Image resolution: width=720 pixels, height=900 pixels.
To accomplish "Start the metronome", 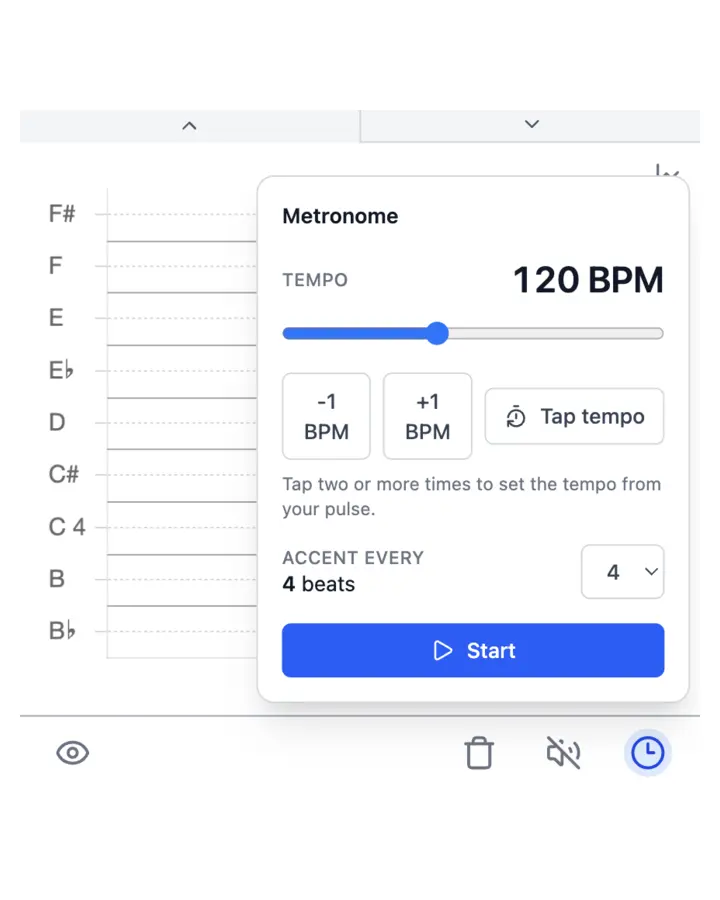I will coord(472,650).
